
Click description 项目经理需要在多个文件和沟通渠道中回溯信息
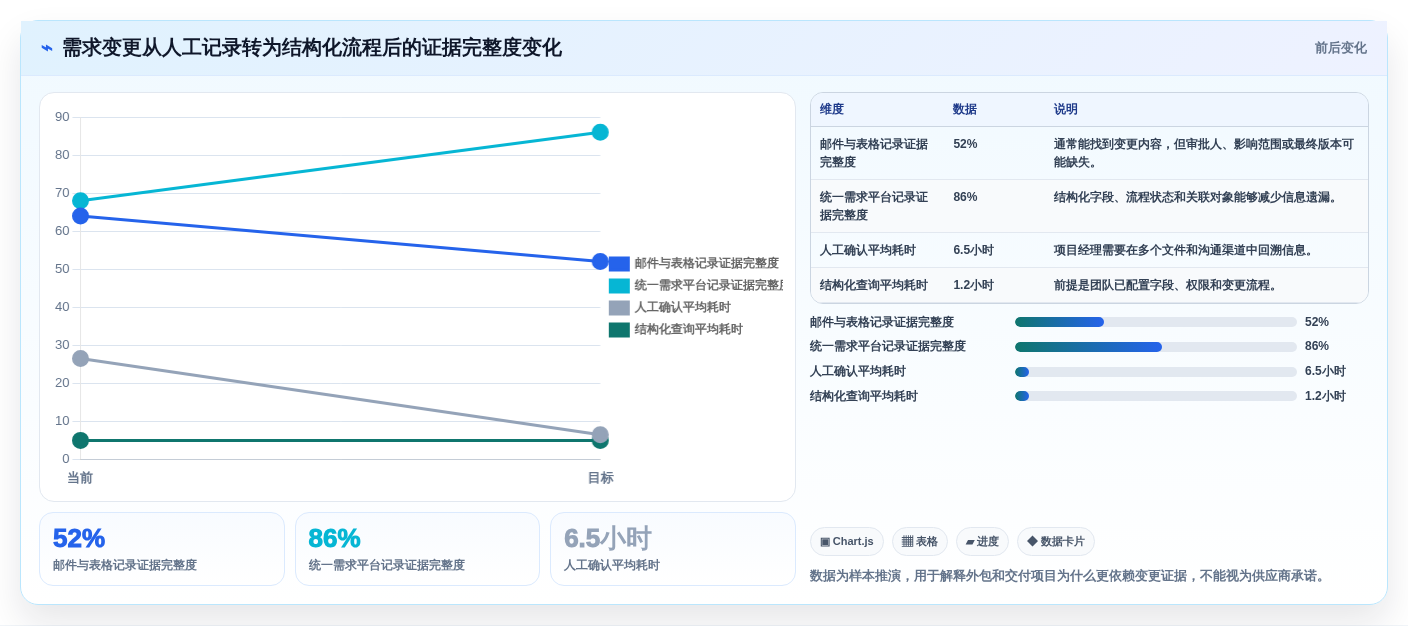click(1185, 250)
